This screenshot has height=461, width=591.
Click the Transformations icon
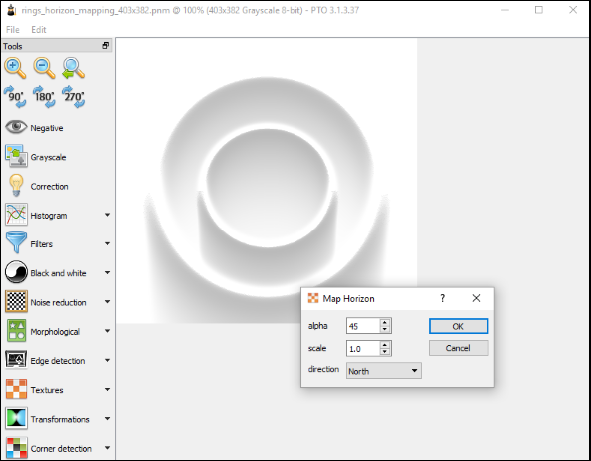tap(16, 418)
